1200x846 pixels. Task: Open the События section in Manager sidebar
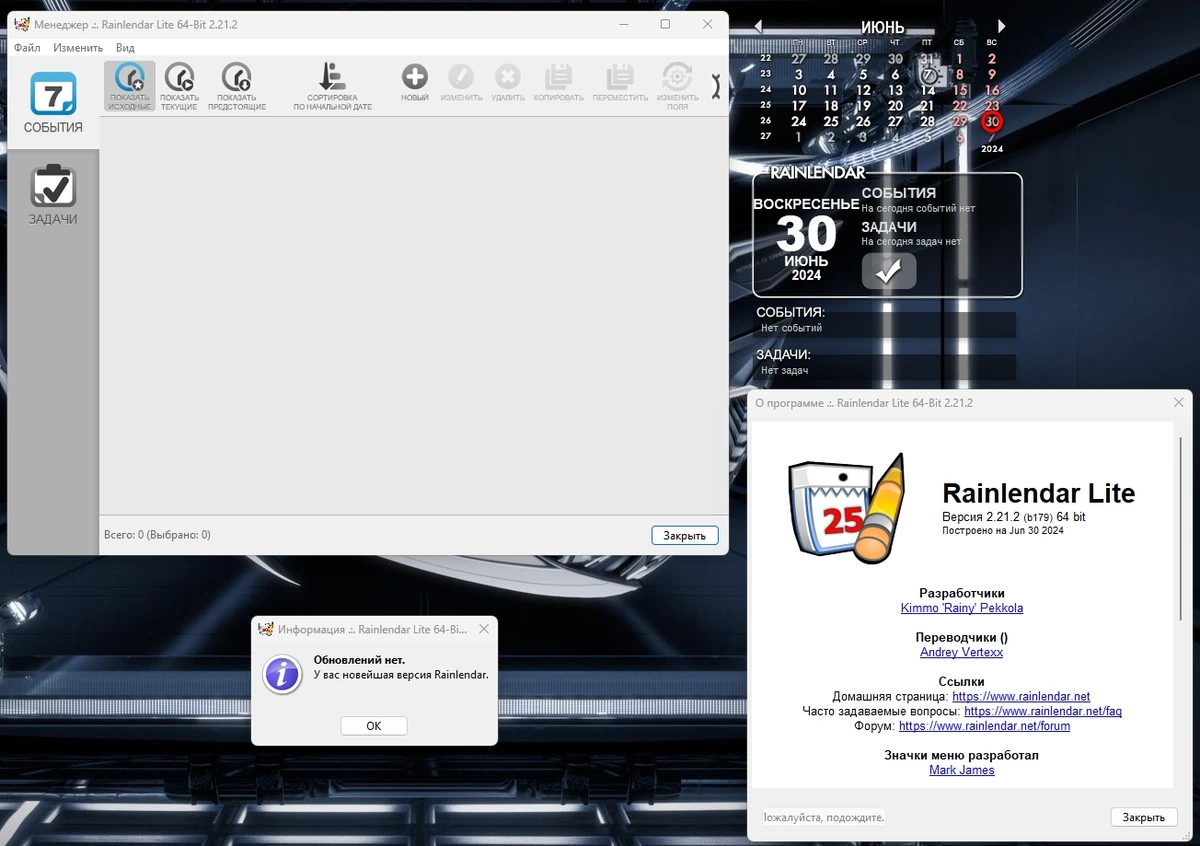(53, 104)
